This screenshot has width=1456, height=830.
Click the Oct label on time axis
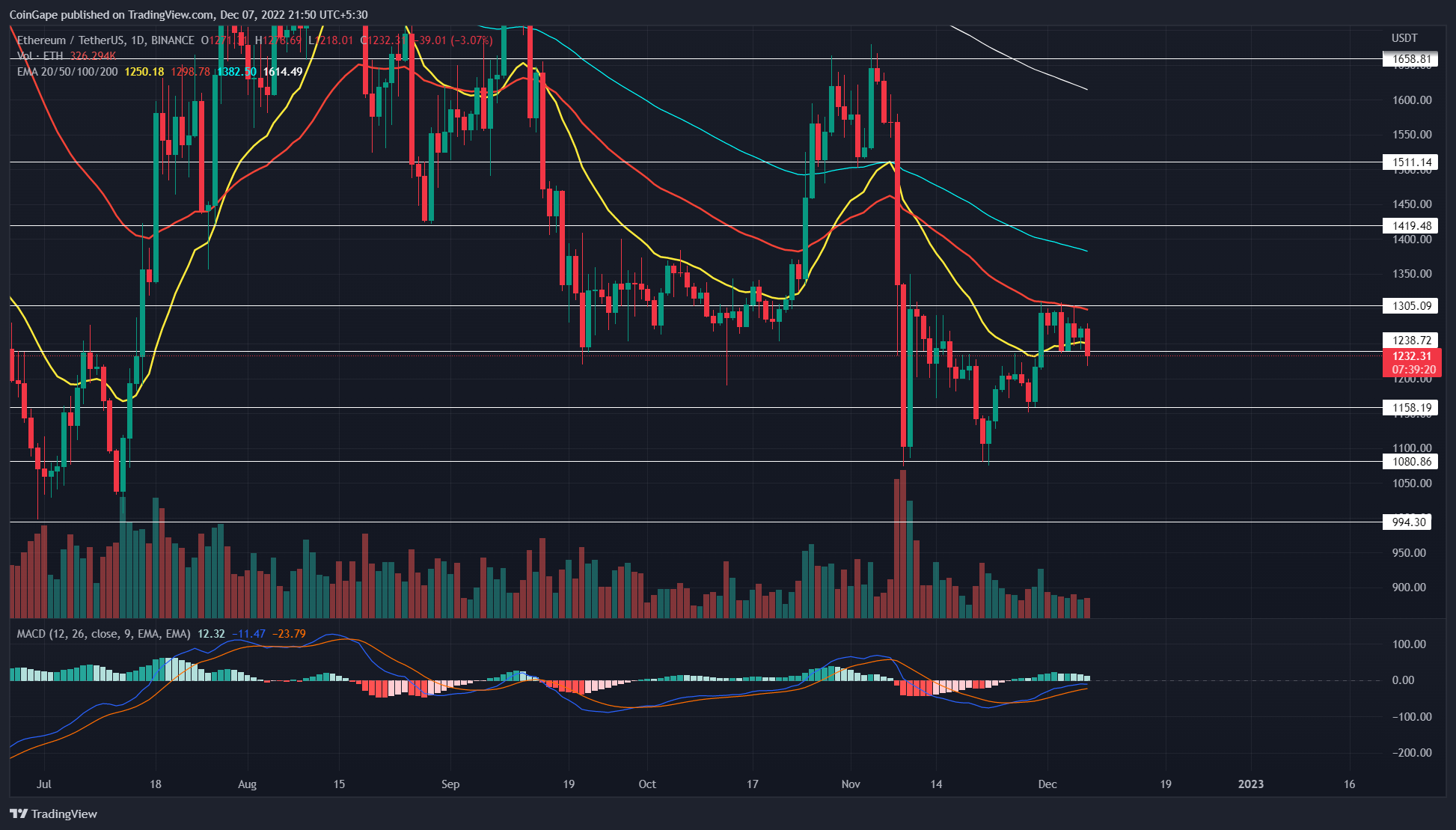[647, 784]
